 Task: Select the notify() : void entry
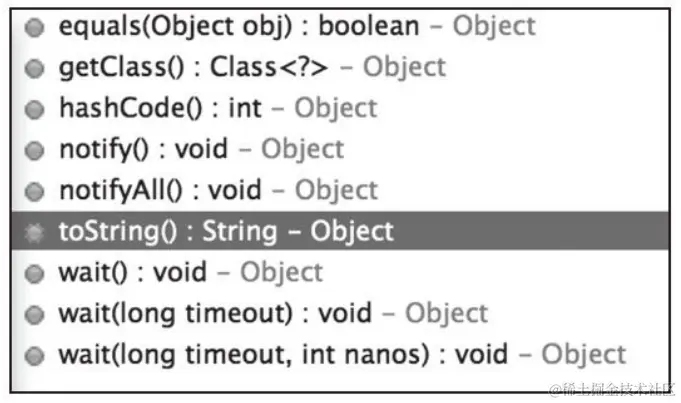pos(340,150)
